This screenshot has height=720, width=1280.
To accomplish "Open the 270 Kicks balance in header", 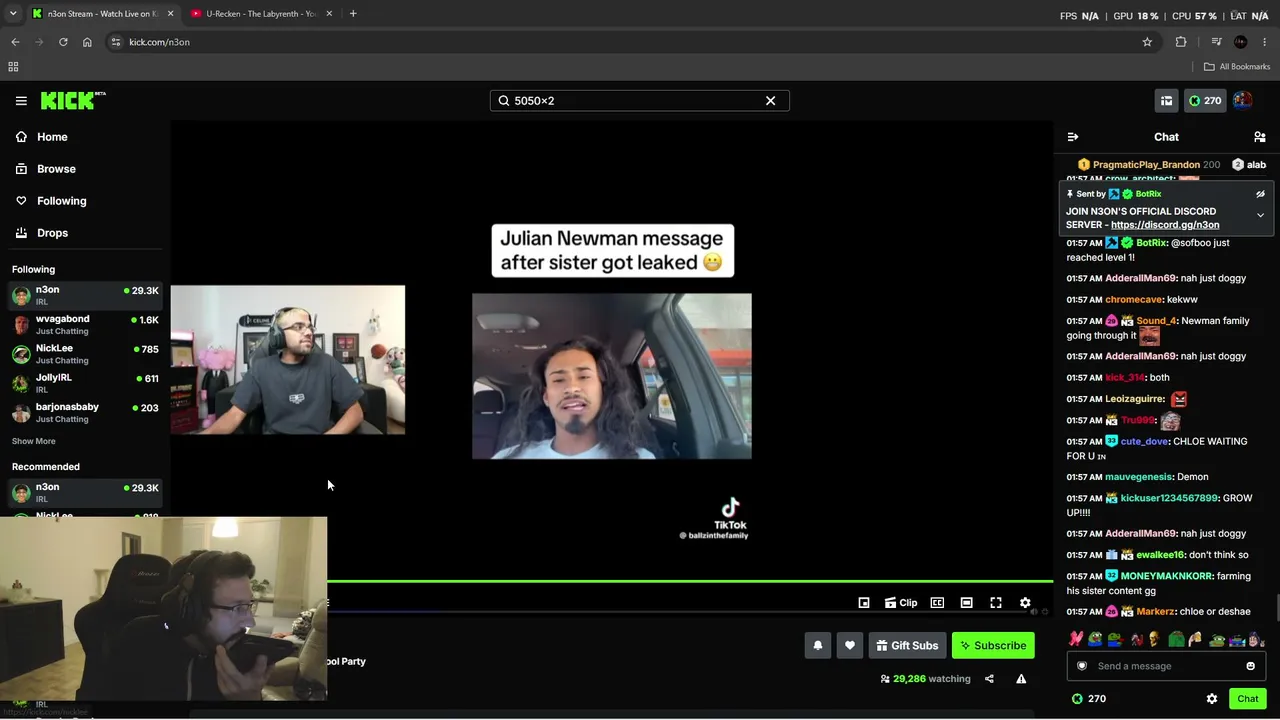I will pos(1204,101).
